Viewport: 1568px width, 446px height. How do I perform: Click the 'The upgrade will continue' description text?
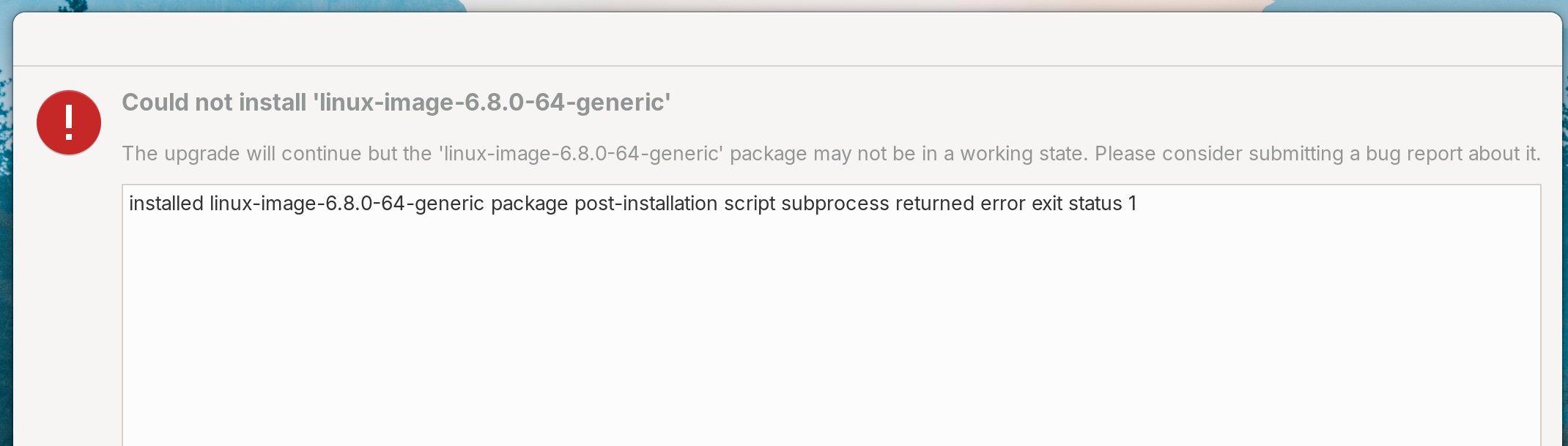(831, 154)
